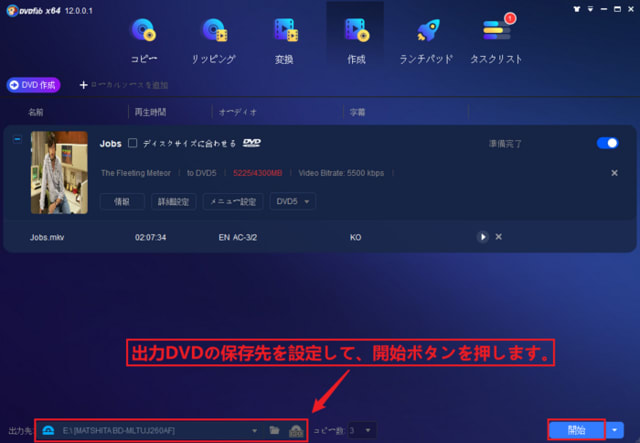Click the ISO image output icon

click(295, 430)
